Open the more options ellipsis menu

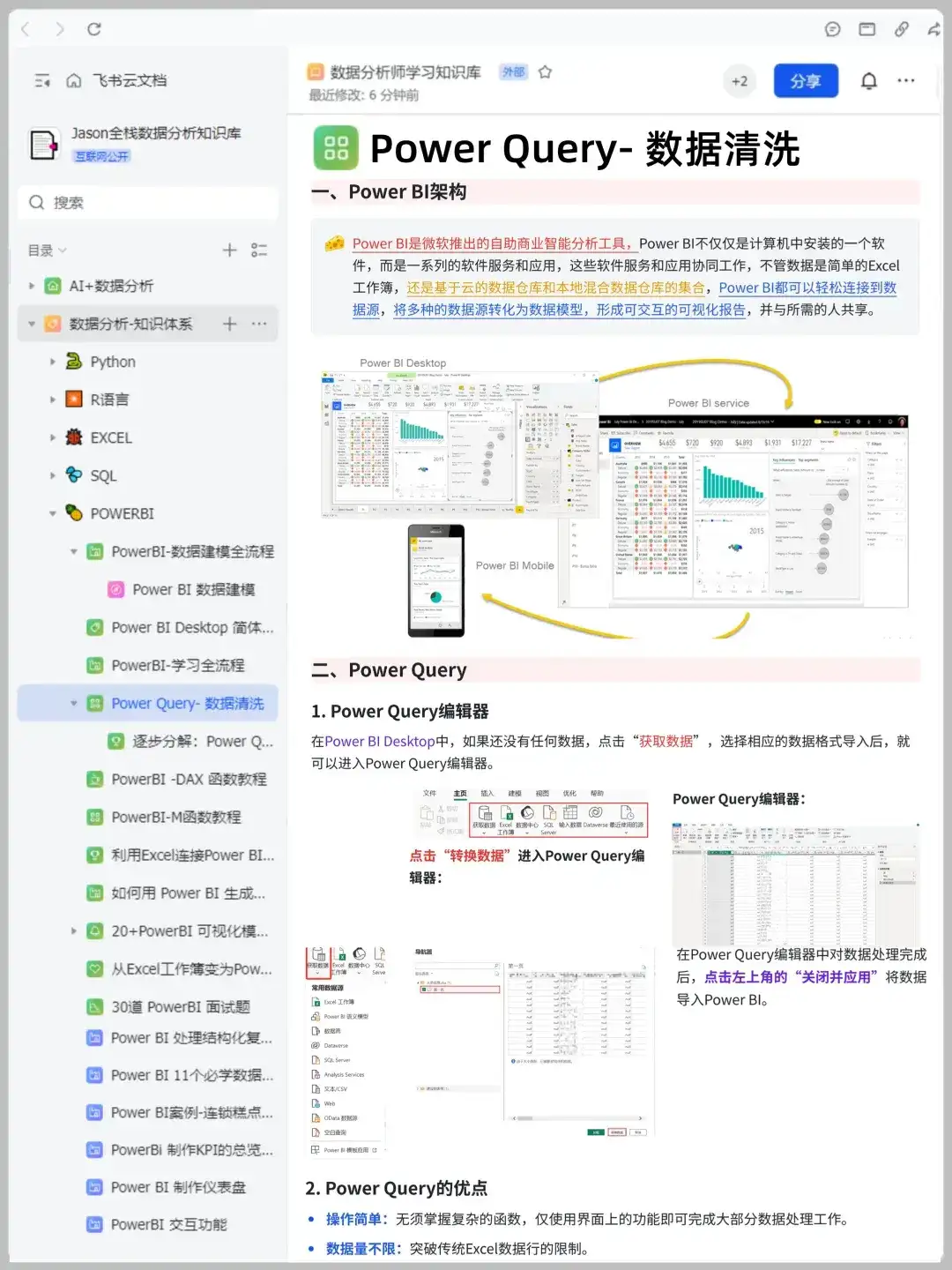[x=906, y=80]
